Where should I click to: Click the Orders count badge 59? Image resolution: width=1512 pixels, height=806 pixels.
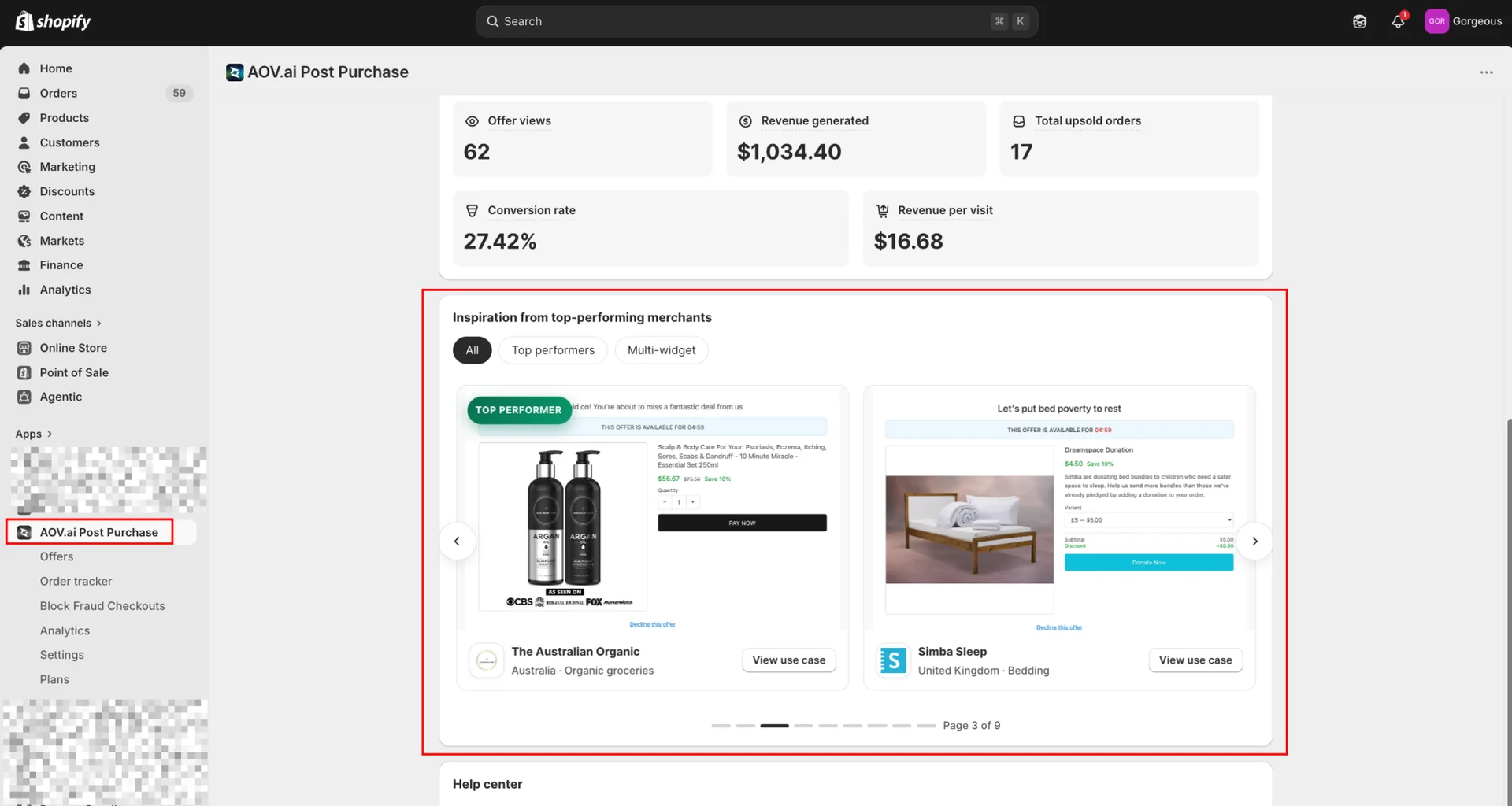pyautogui.click(x=180, y=93)
